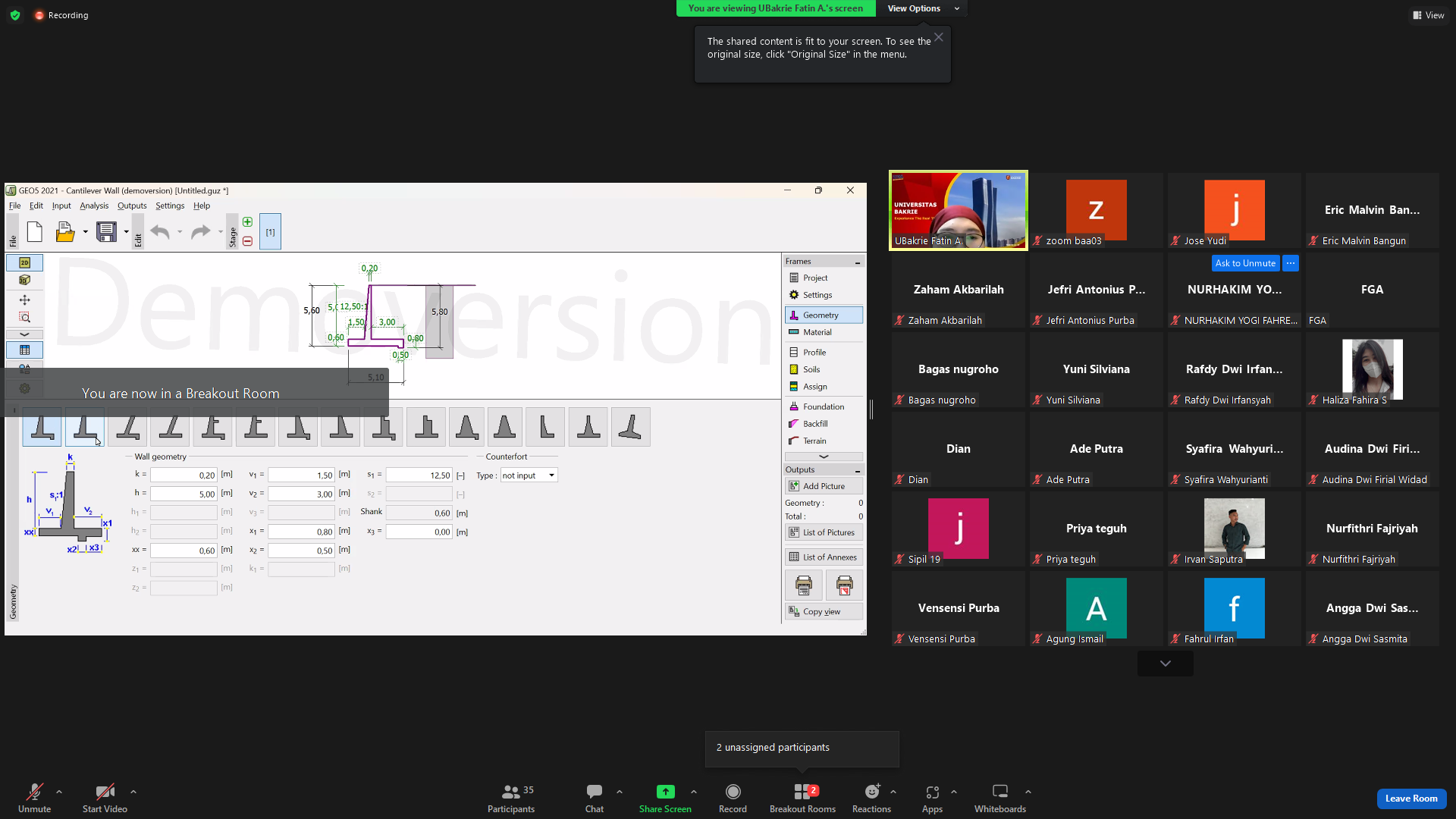Collapse the Frames panel
Viewport: 1456px width, 819px height.
point(858,262)
